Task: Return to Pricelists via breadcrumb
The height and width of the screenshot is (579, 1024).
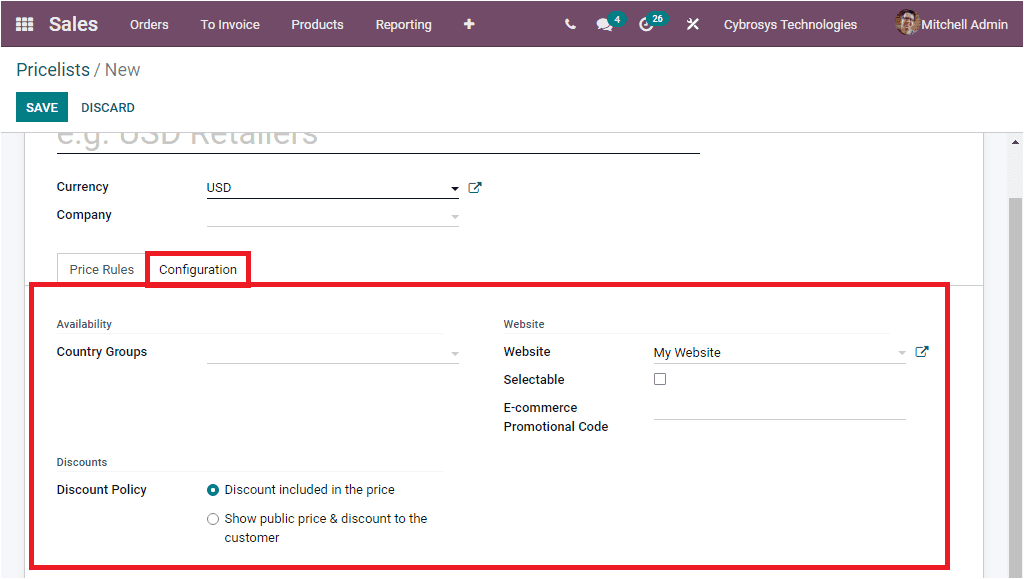Action: 53,69
